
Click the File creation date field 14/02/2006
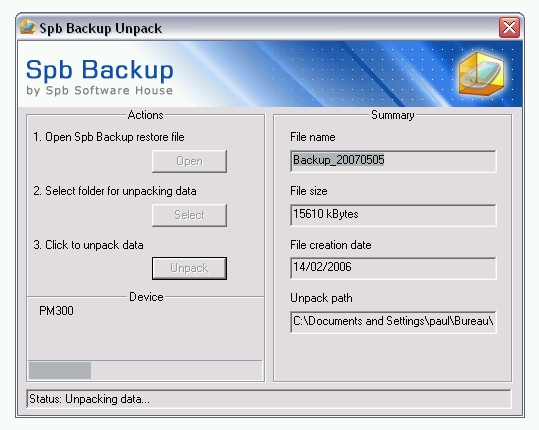pos(393,268)
